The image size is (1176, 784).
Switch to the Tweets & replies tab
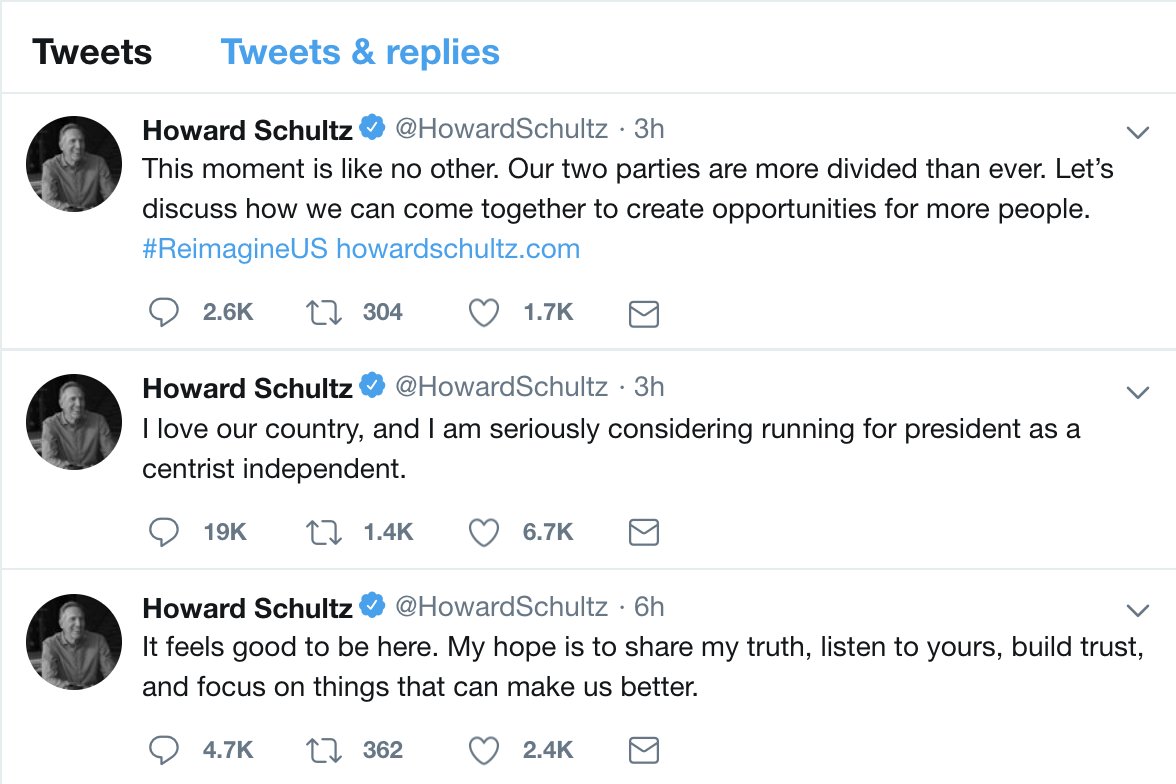pyautogui.click(x=360, y=52)
